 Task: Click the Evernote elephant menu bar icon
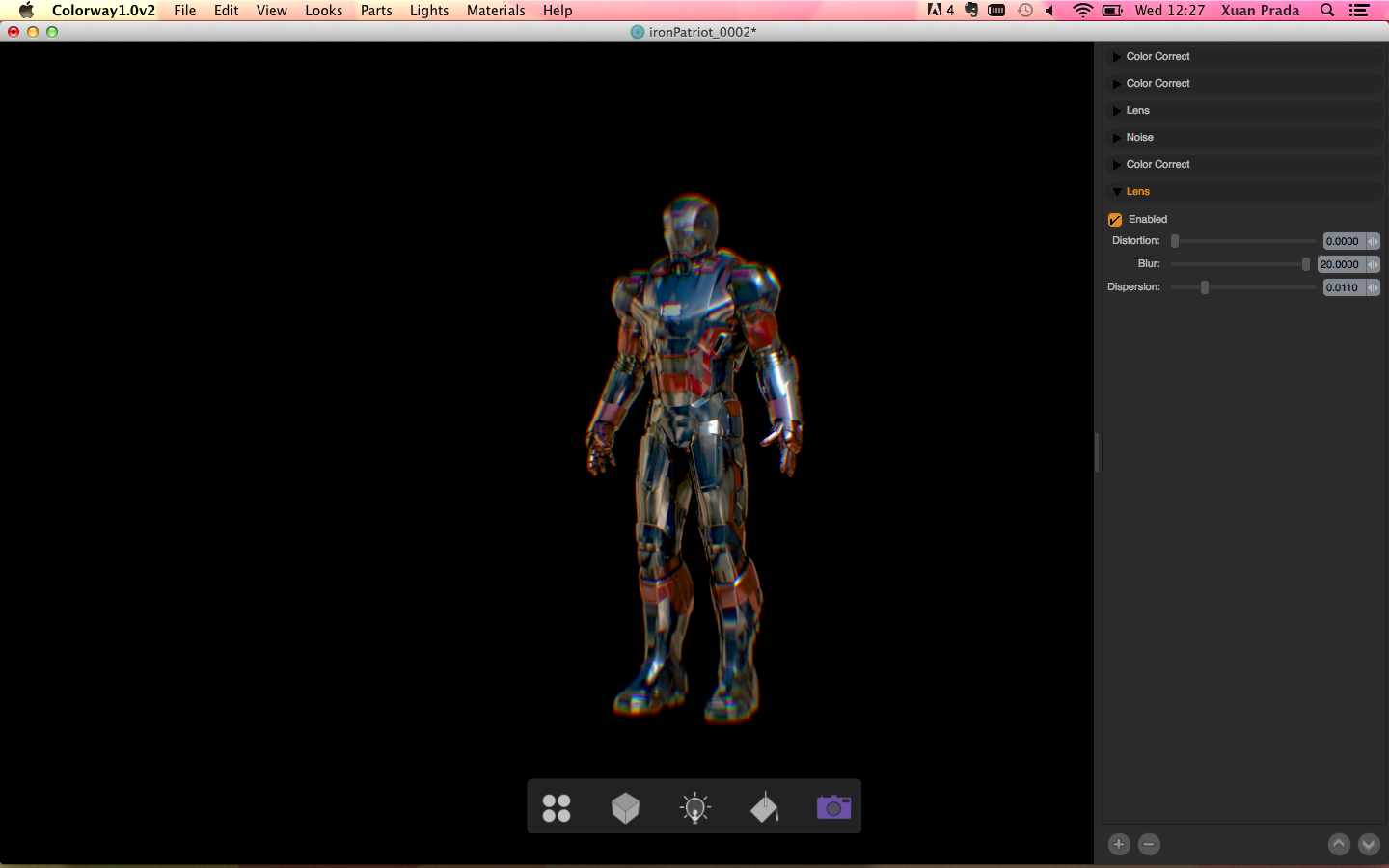[x=971, y=10]
